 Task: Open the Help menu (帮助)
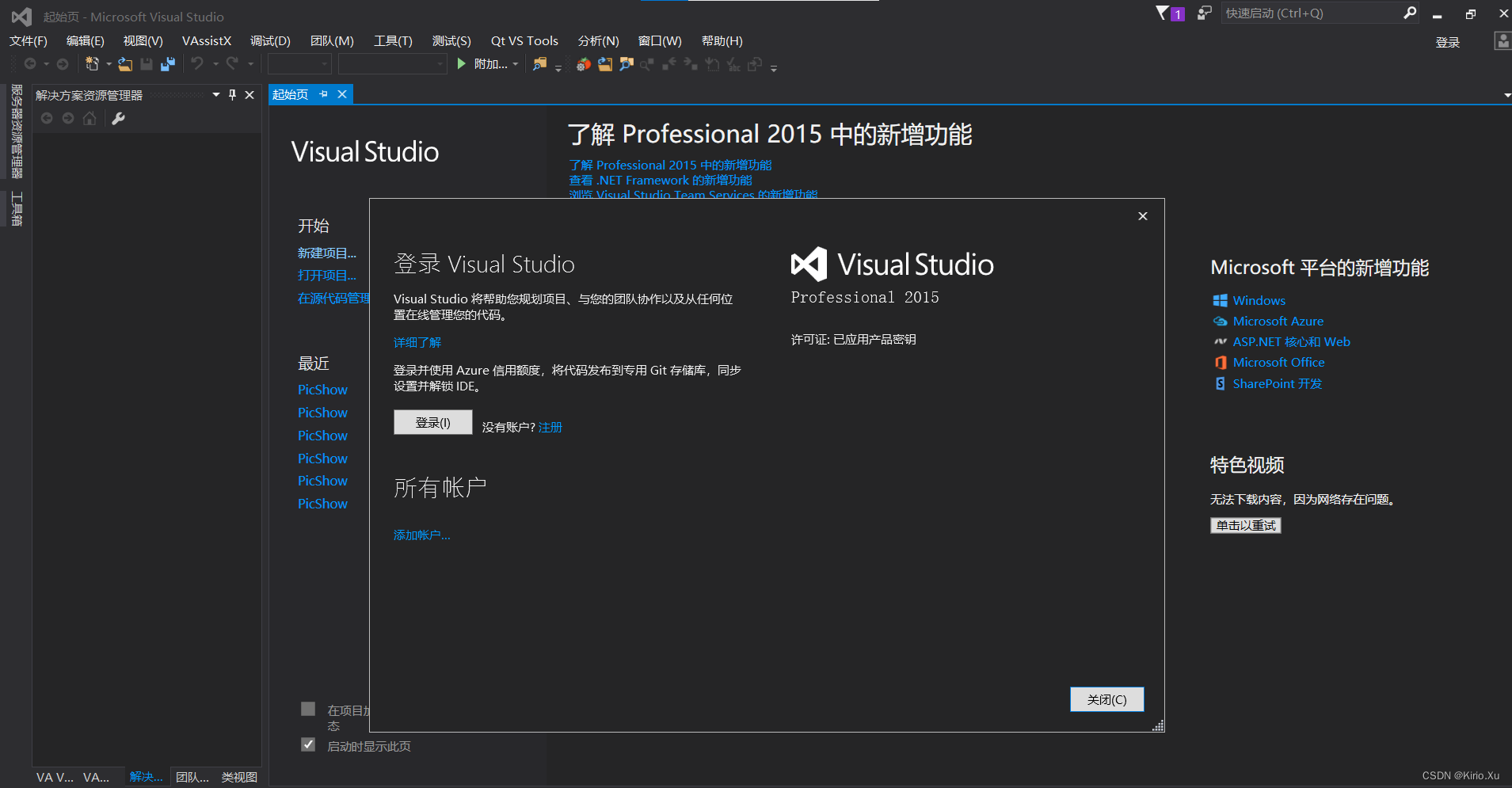click(722, 41)
